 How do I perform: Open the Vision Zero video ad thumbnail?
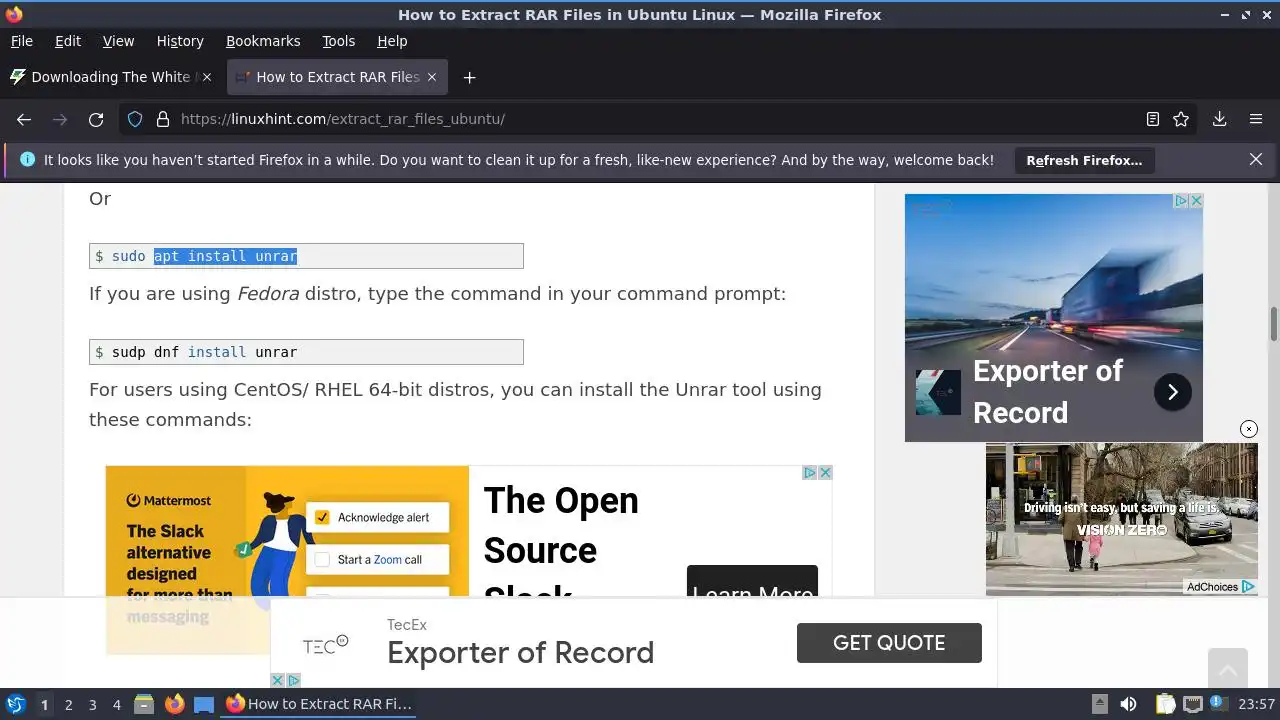[x=1121, y=518]
